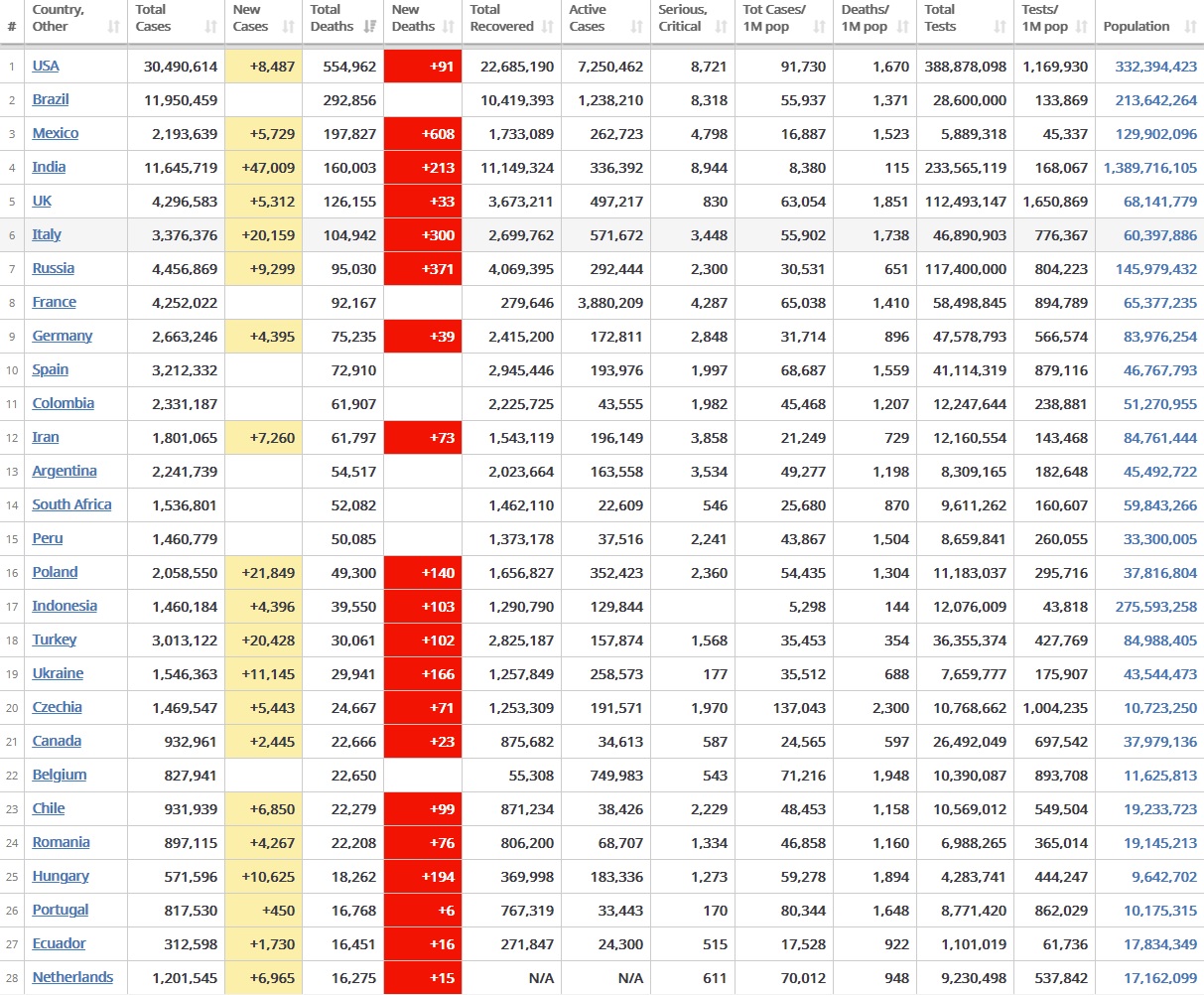Open Brazil population link 213,642,264
1204x995 pixels.
coord(1156,100)
